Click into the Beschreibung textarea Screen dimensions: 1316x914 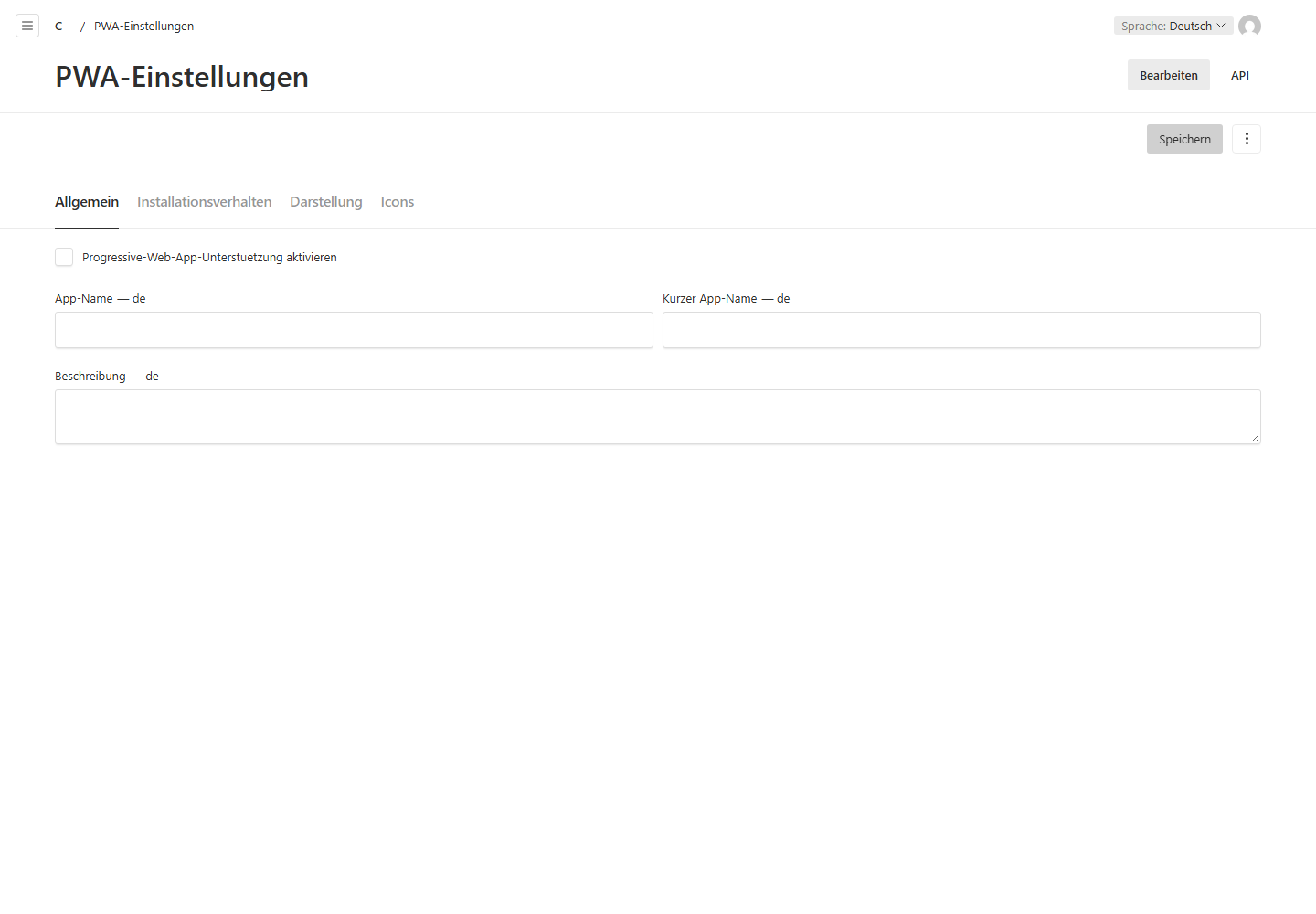coord(658,417)
